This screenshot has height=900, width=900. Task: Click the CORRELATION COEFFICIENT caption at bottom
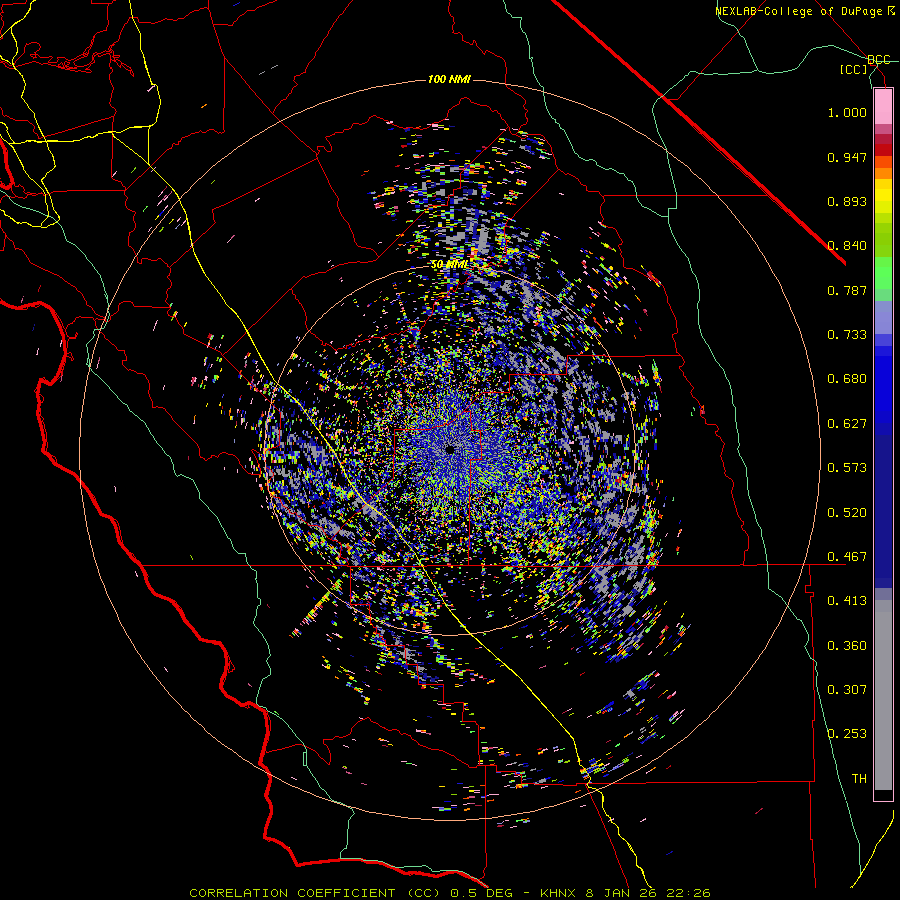tap(450, 893)
